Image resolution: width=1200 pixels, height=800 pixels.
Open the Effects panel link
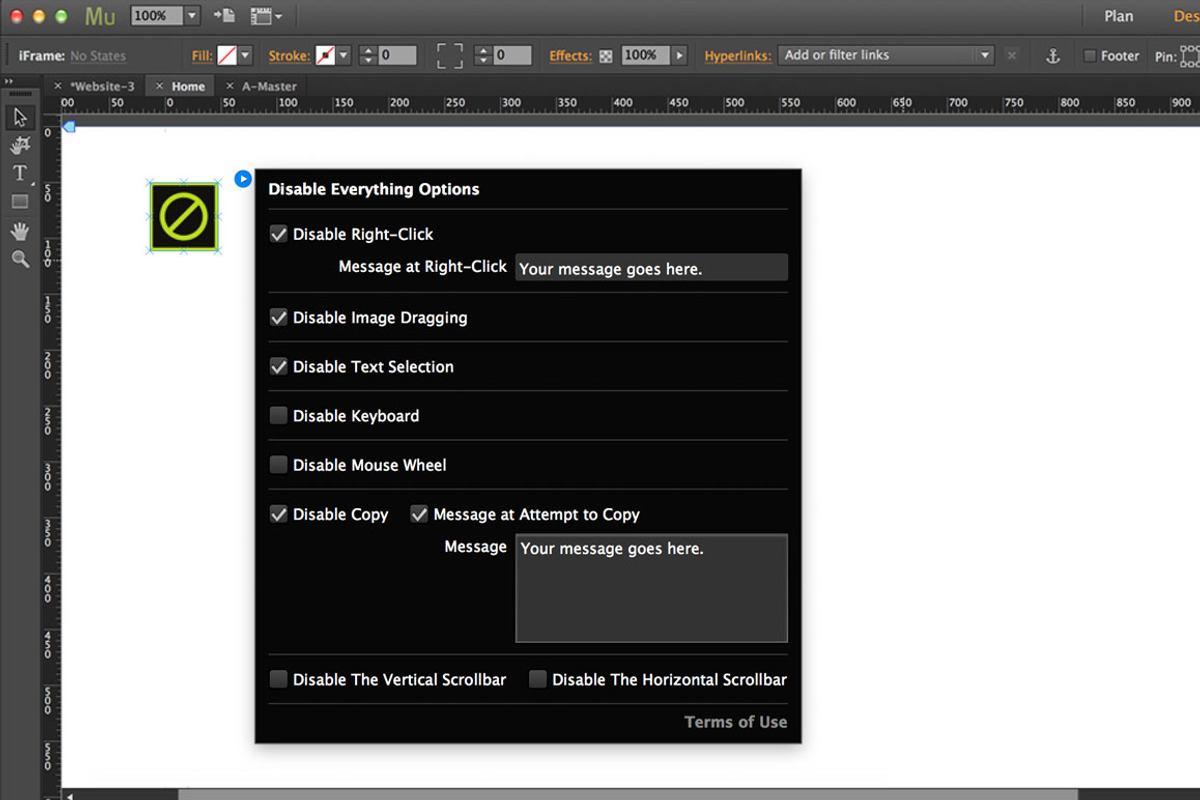(x=571, y=56)
